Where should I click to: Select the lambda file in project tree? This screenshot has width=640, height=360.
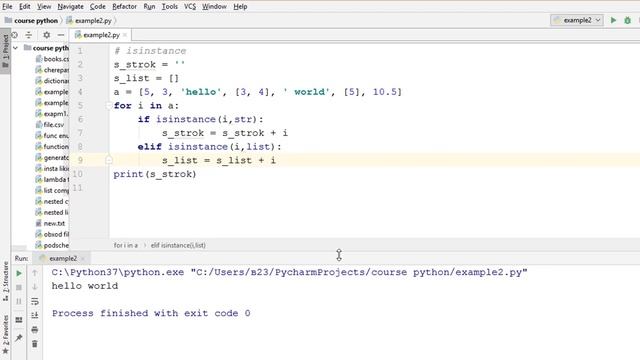coord(52,179)
